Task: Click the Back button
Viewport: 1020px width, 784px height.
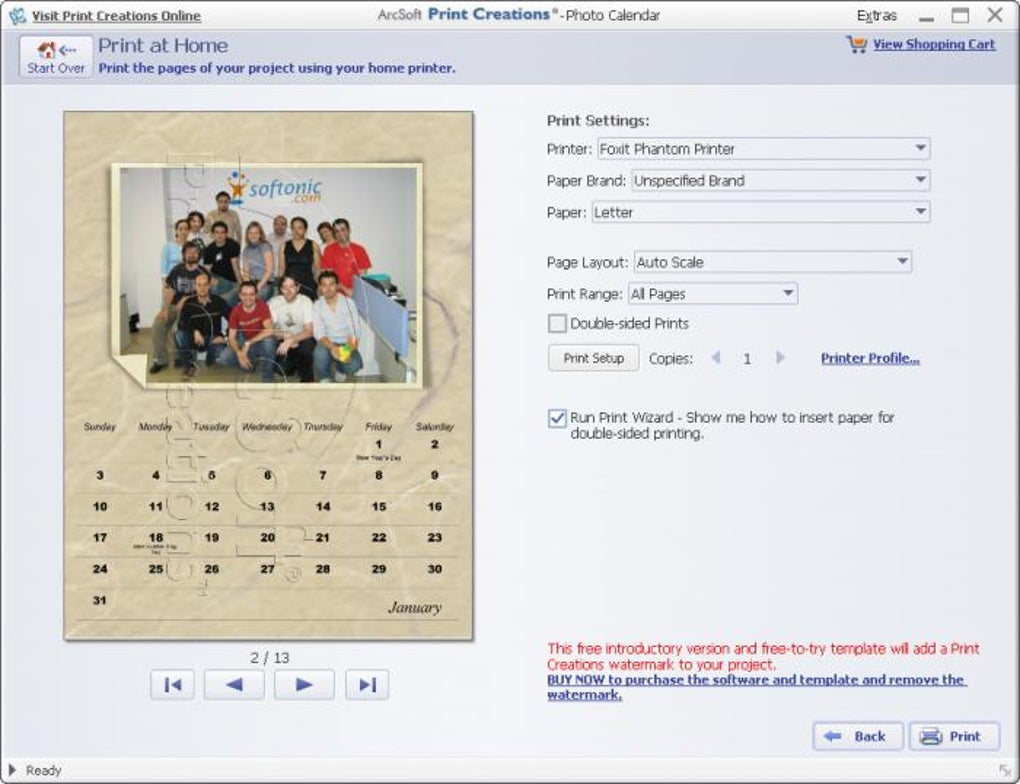Action: click(857, 736)
